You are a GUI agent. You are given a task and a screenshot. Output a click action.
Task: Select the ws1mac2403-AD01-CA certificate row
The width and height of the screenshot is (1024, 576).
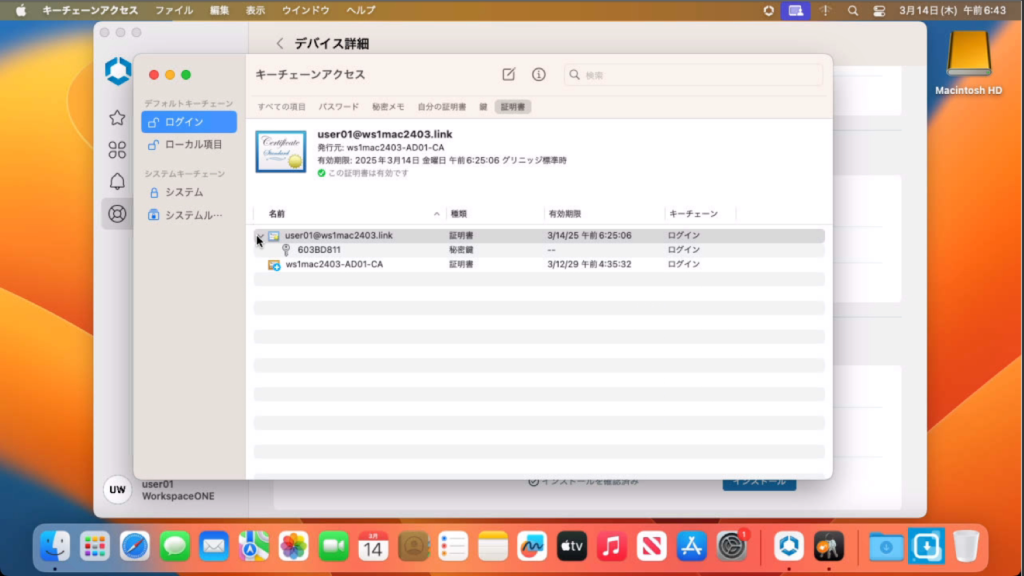pyautogui.click(x=334, y=265)
